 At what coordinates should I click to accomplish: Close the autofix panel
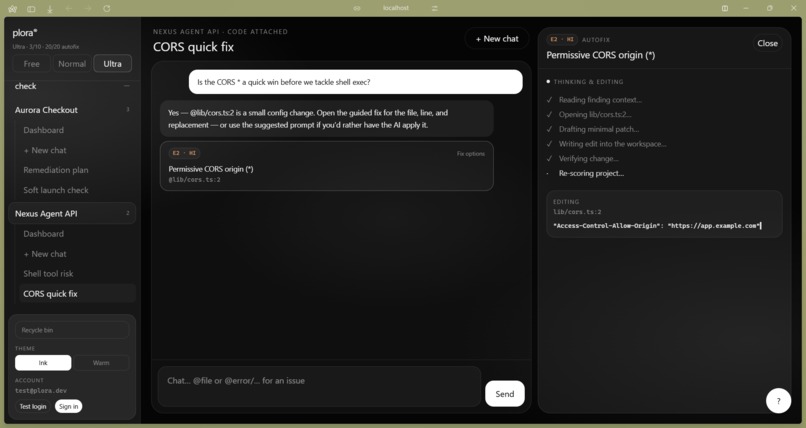click(767, 43)
